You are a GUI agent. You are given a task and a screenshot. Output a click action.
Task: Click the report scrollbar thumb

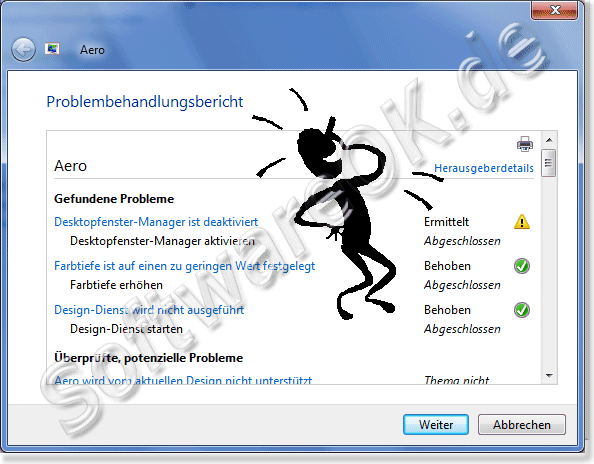(549, 163)
